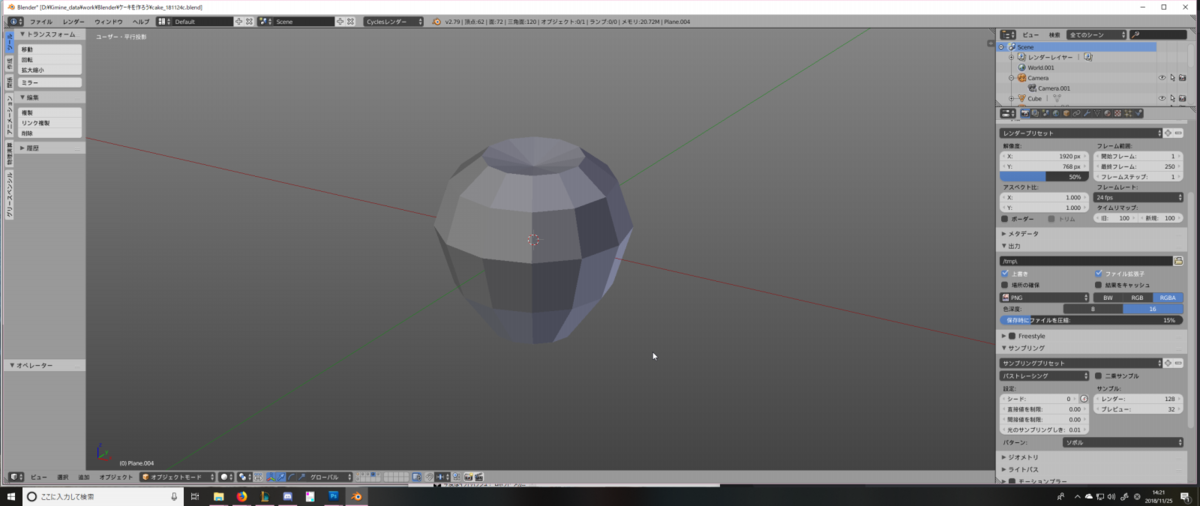Open the グローバル transform orientation dropdown
Screen dimensions: 1200x506
[x=331, y=477]
